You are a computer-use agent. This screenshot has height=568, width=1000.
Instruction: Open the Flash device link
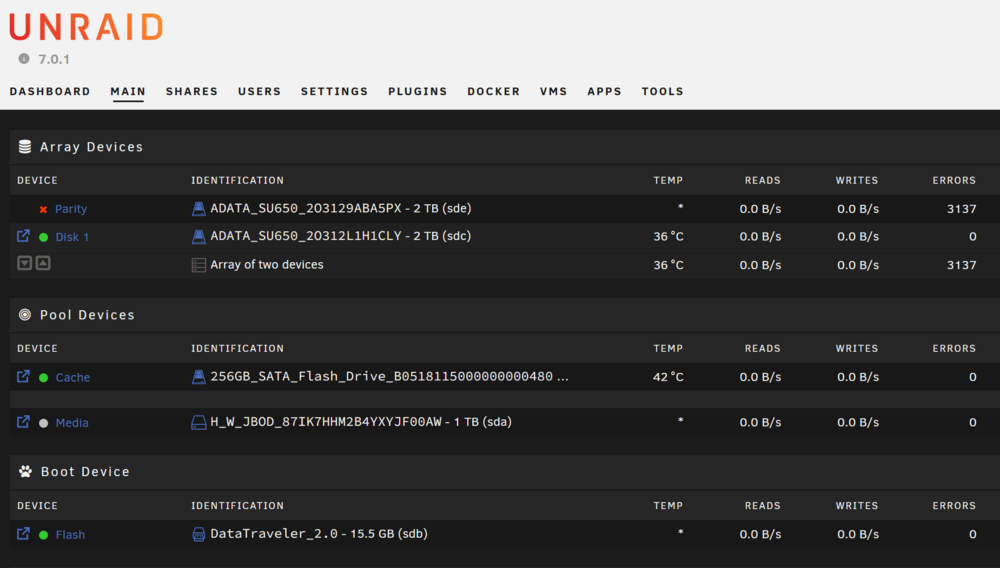(70, 535)
